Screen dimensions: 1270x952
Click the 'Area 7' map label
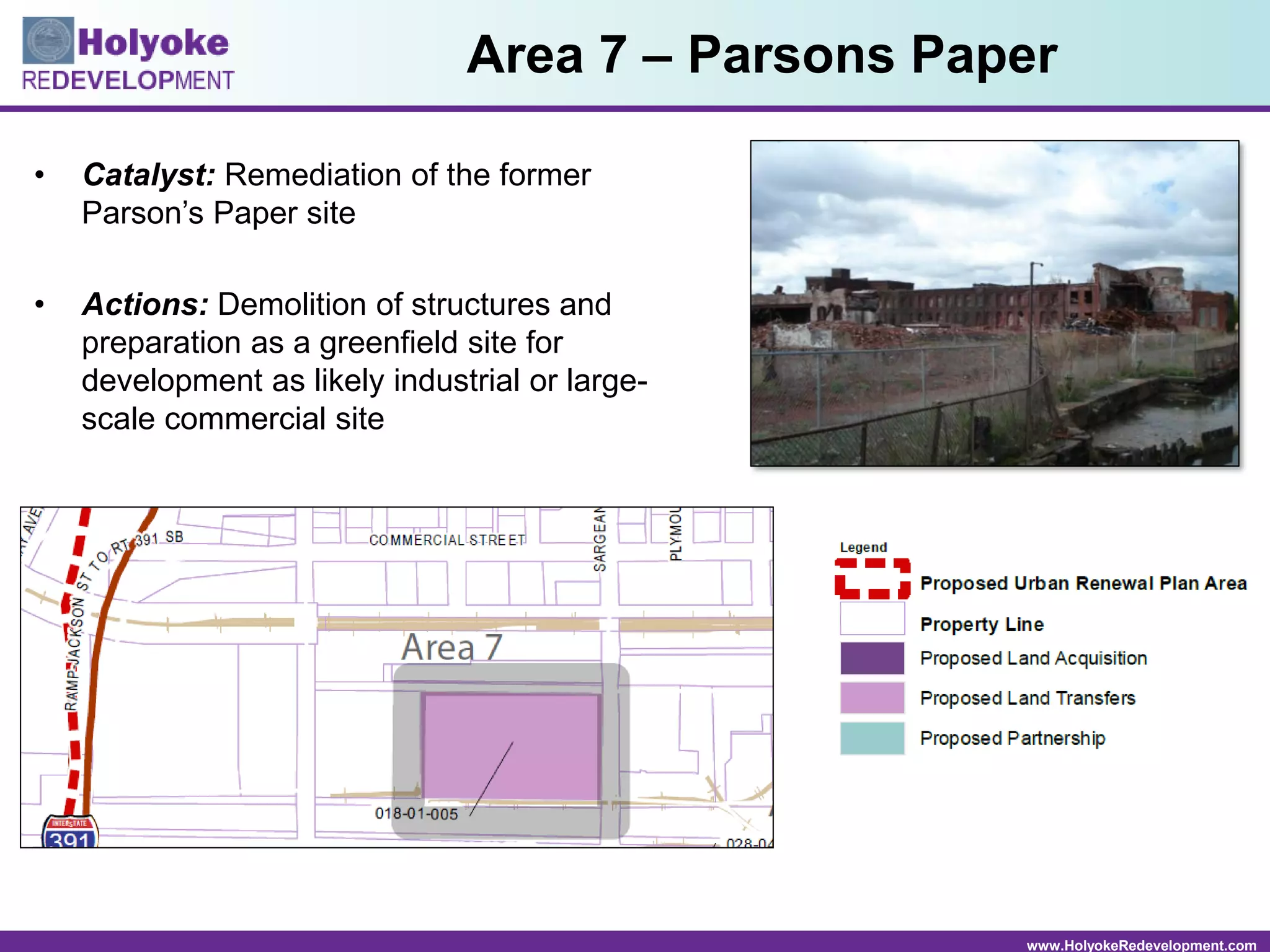(x=451, y=648)
